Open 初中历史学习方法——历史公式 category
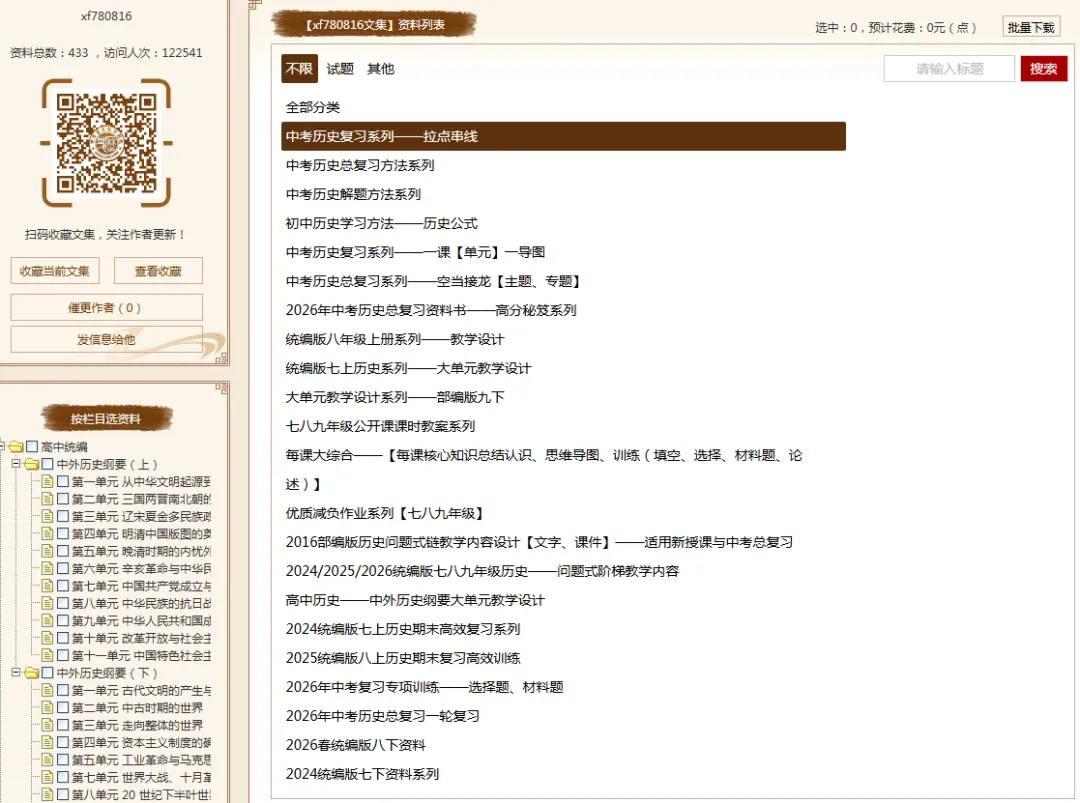Screen dimensions: 1080x803 381,223
